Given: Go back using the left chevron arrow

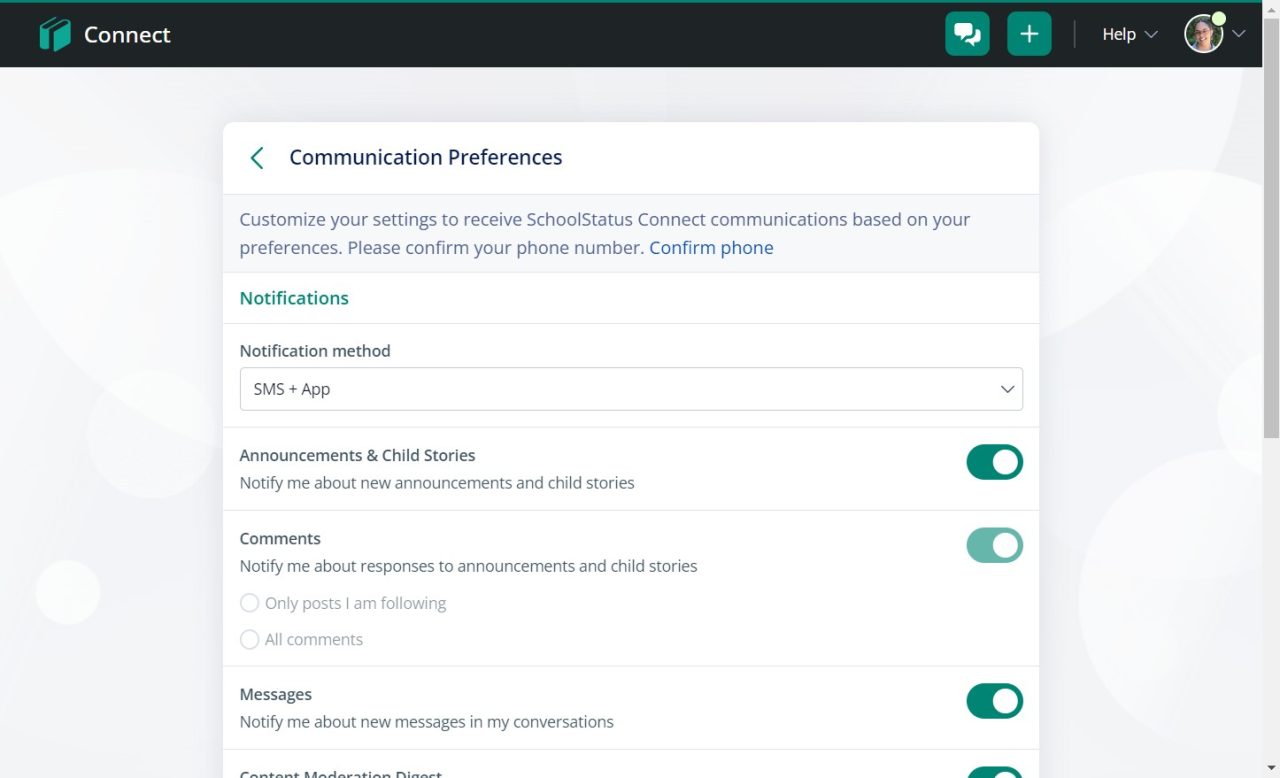Looking at the screenshot, I should (x=257, y=158).
